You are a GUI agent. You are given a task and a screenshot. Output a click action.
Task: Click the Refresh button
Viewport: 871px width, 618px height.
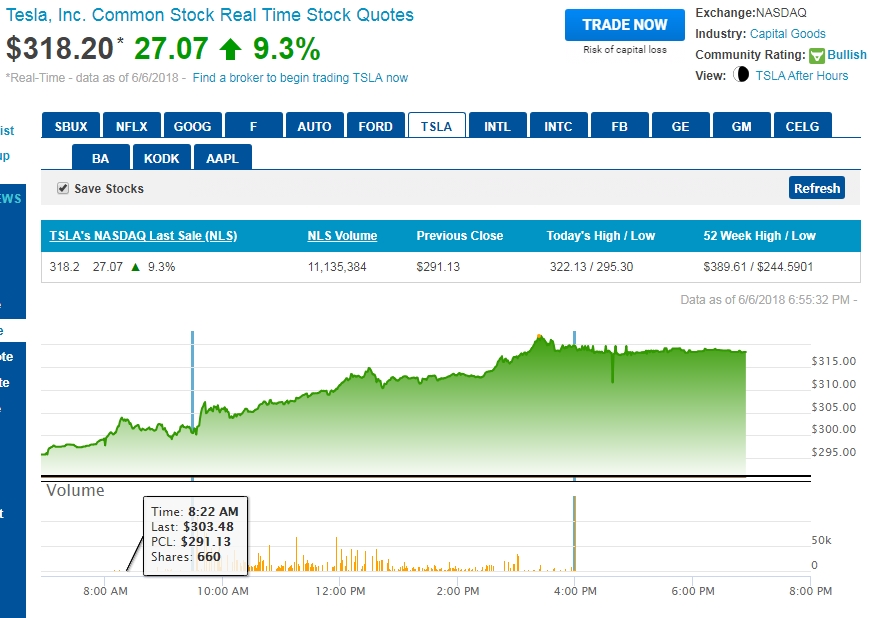point(817,188)
